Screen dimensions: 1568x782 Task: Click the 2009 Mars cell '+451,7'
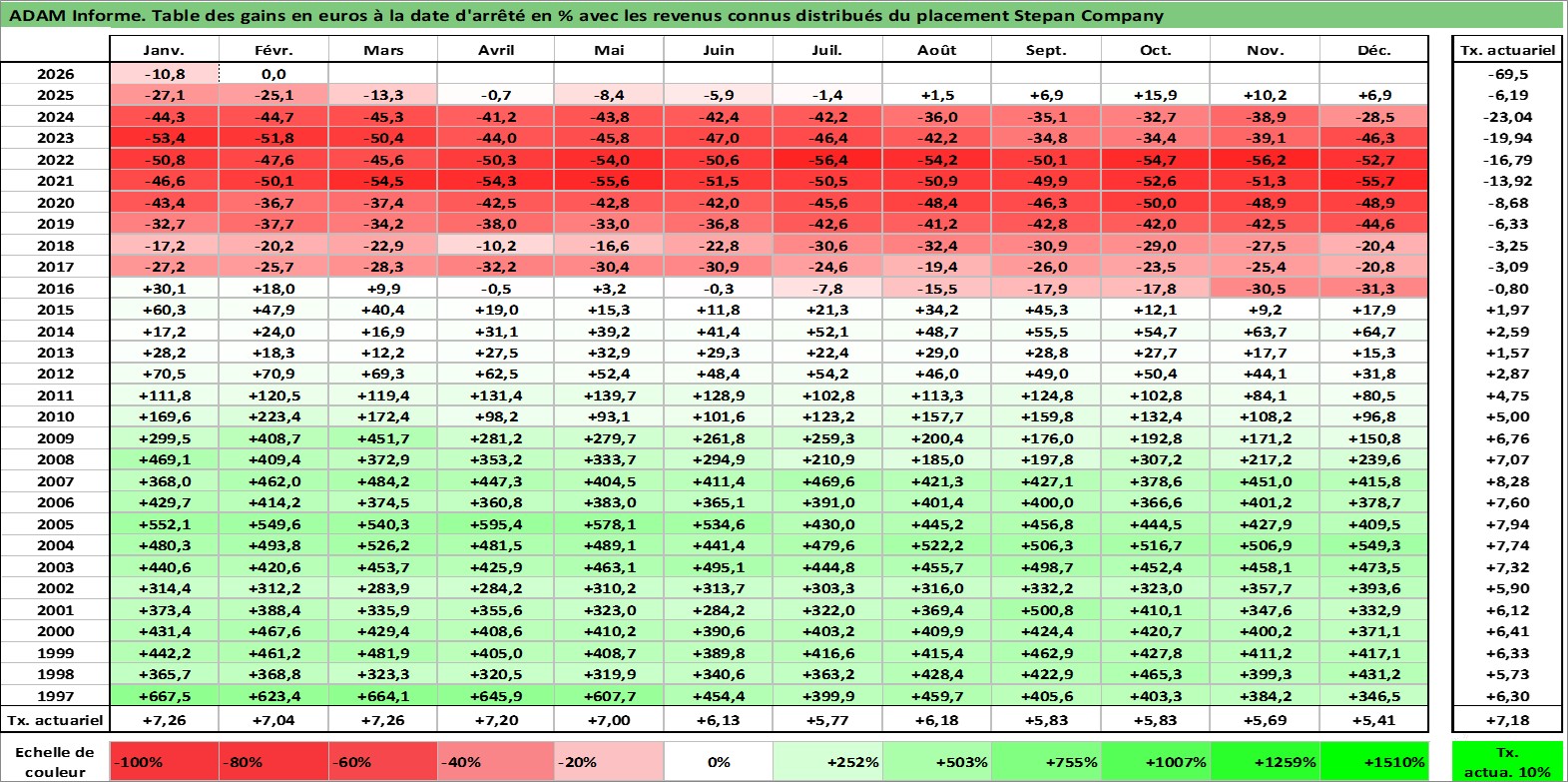click(x=383, y=438)
